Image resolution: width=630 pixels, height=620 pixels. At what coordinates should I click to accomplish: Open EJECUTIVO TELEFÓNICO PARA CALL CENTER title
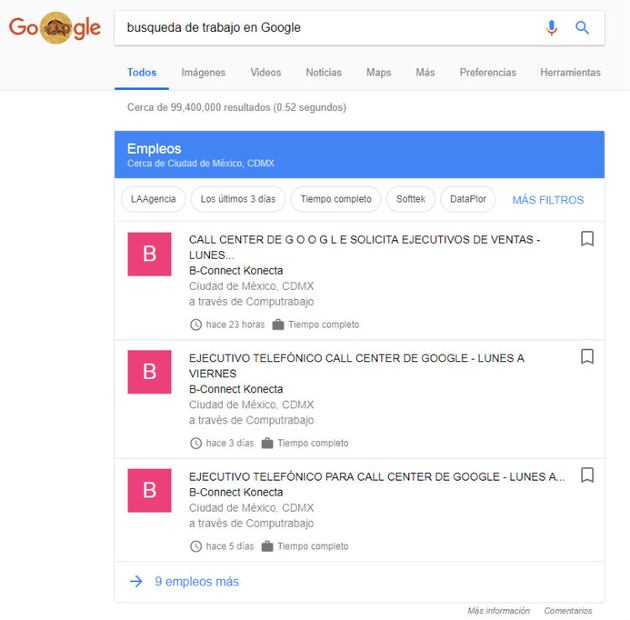click(377, 477)
